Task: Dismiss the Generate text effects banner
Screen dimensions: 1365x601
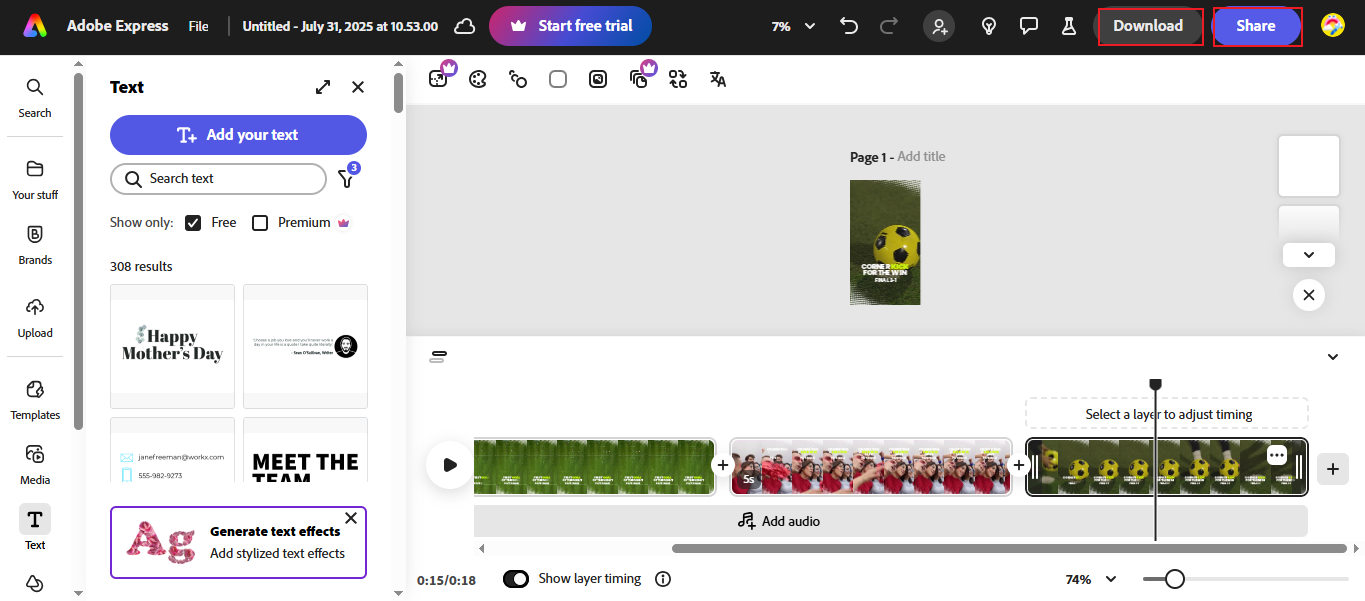Action: tap(351, 518)
